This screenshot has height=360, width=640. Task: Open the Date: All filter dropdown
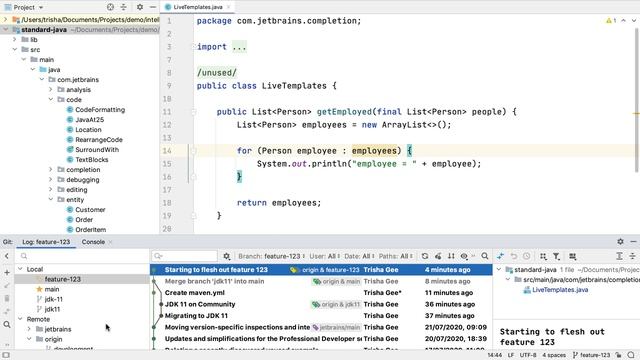point(359,256)
